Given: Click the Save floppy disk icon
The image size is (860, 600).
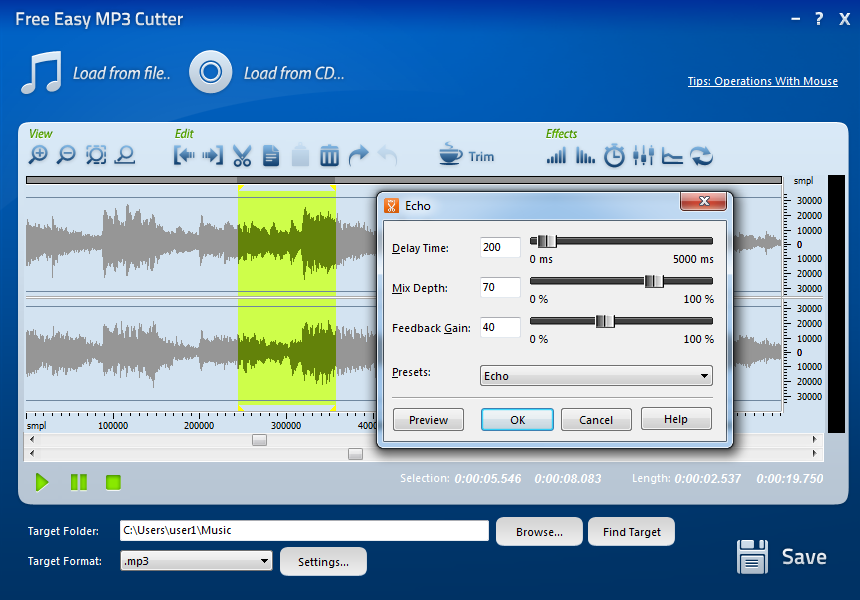Looking at the screenshot, I should click(752, 557).
